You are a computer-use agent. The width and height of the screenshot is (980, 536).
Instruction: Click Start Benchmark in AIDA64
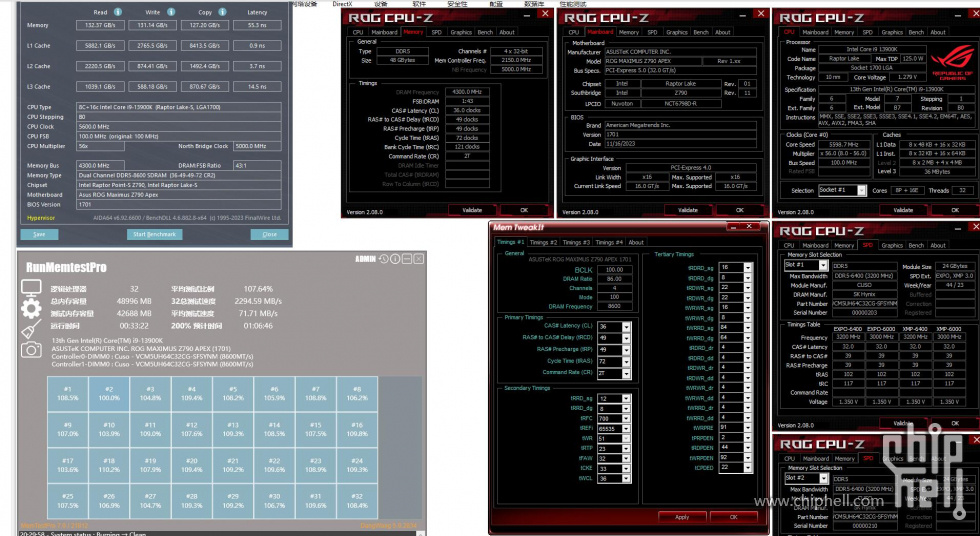pos(154,234)
